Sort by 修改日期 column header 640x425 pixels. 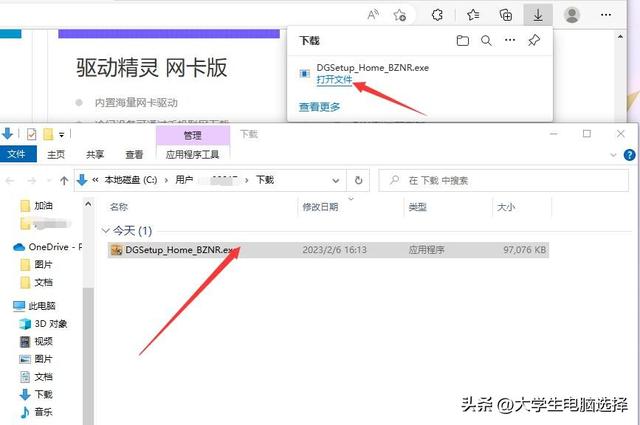click(x=320, y=207)
